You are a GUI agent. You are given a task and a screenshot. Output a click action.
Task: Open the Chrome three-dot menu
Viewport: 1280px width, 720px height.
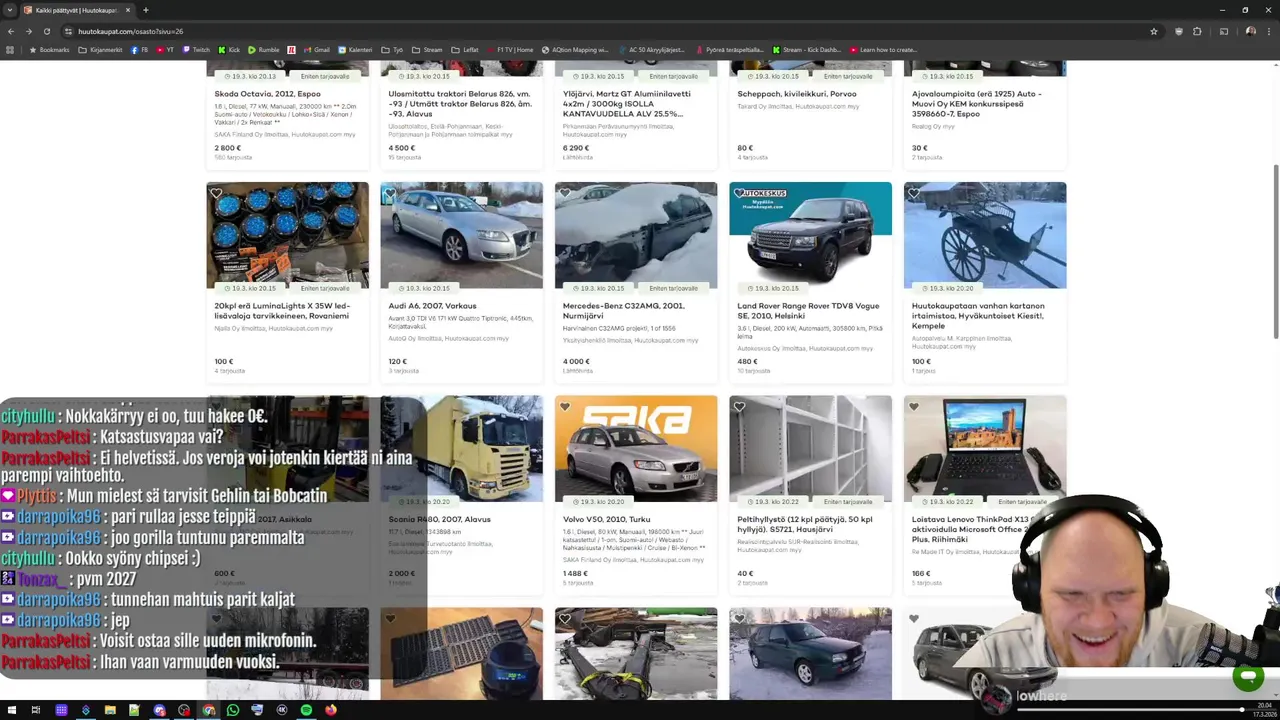1269,31
